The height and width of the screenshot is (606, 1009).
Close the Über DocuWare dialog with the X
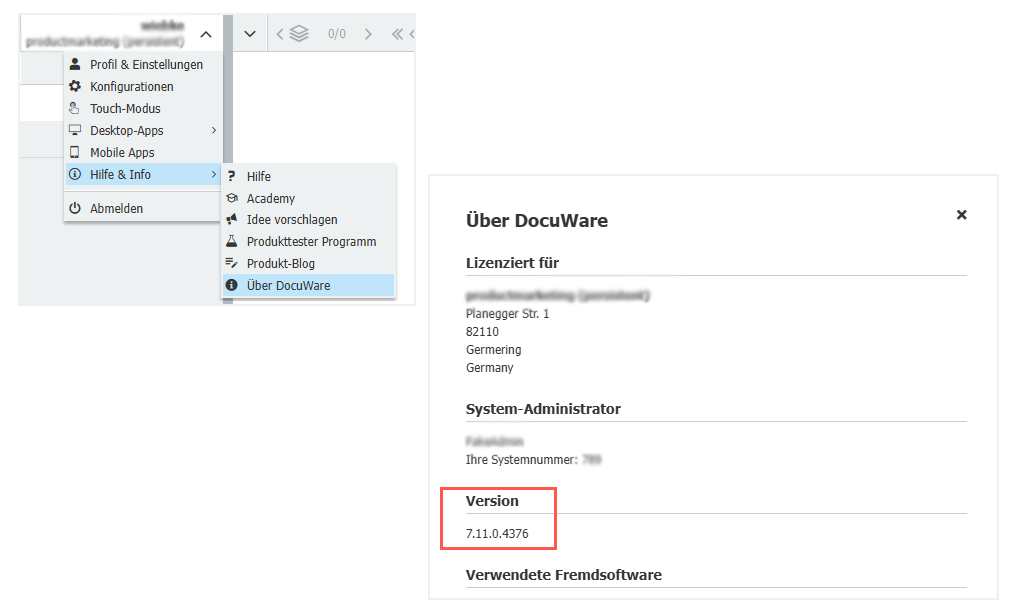[961, 214]
